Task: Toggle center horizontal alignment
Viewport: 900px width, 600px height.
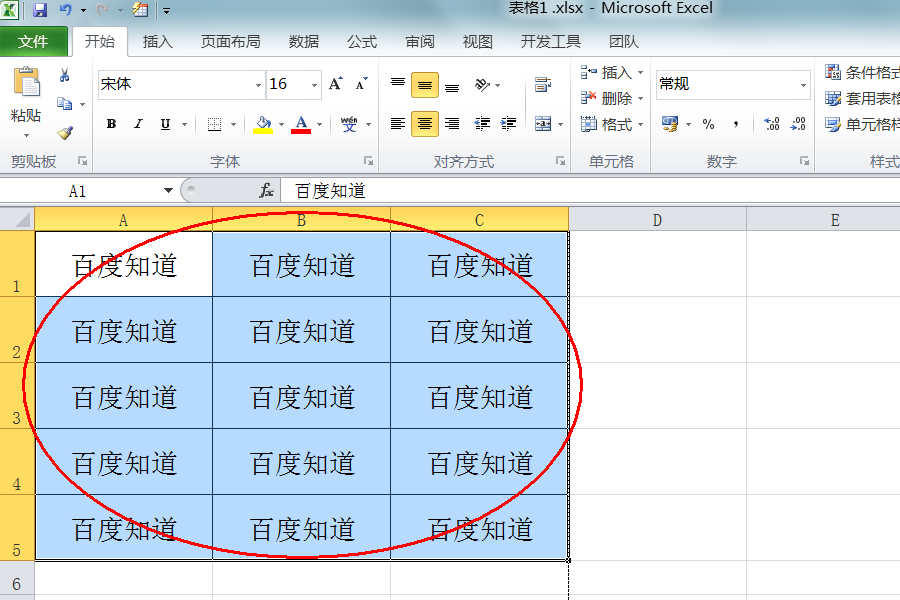Action: point(425,123)
